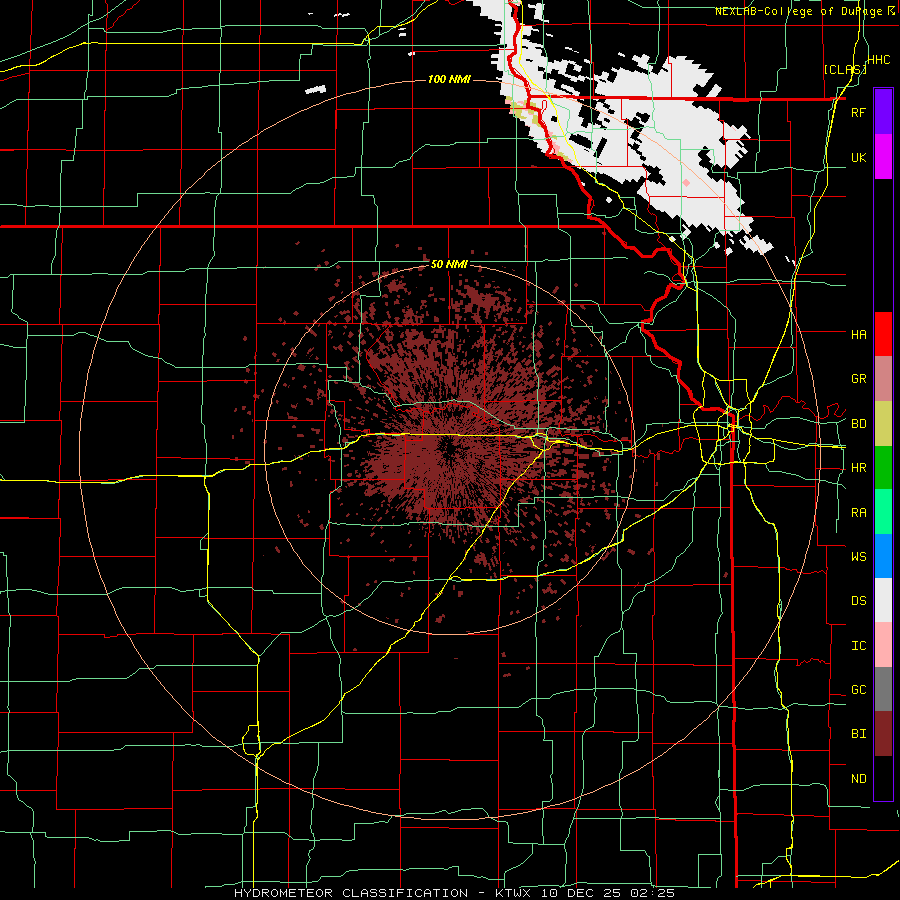The width and height of the screenshot is (900, 900).
Task: Click the dusty pink GR legend swatch
Action: [883, 379]
